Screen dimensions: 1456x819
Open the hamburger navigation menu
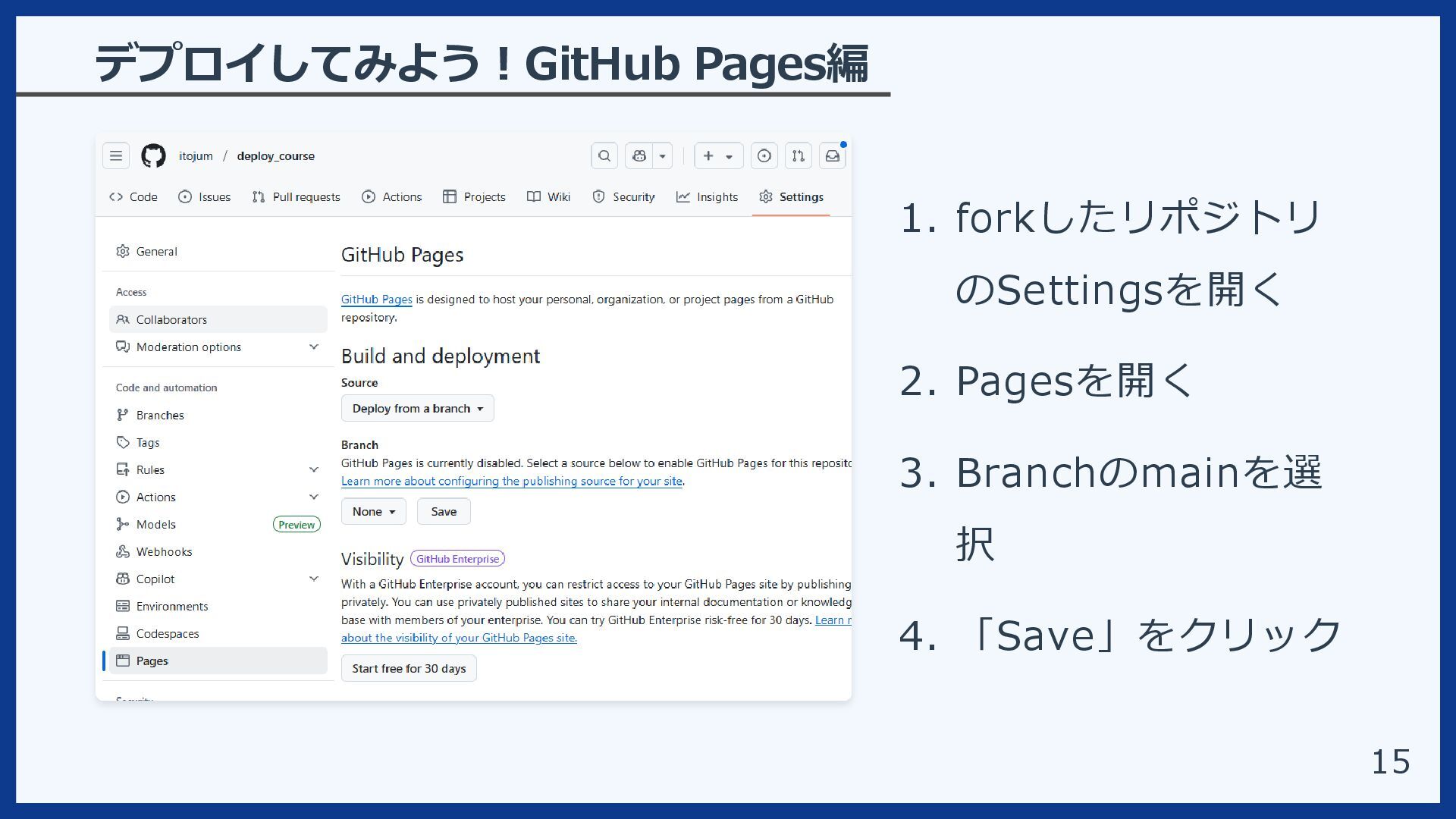tap(116, 156)
